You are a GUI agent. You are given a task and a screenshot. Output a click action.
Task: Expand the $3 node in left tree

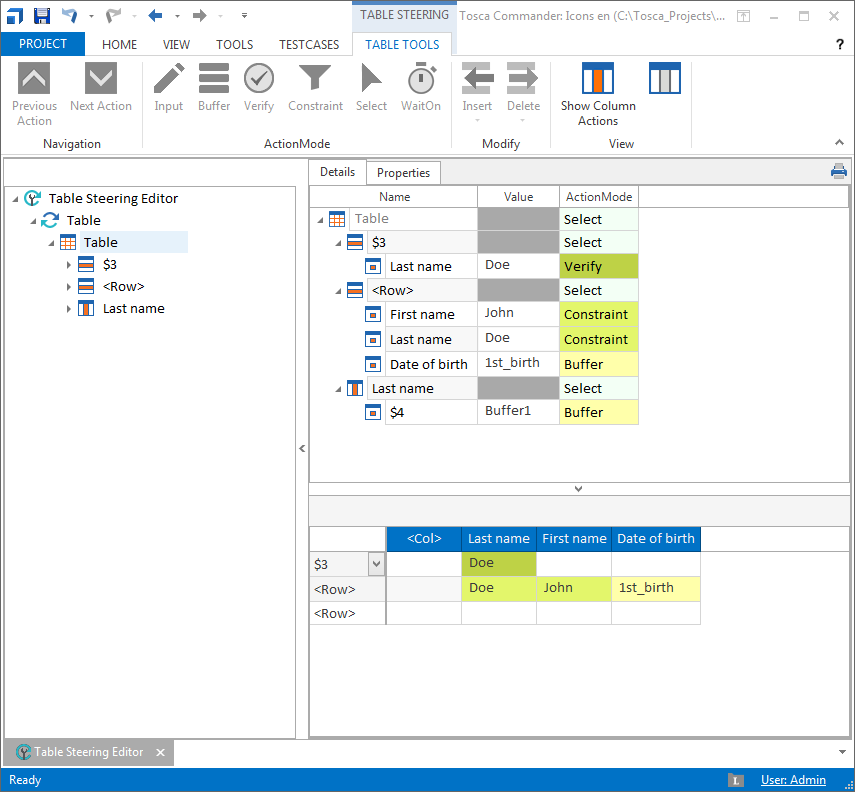pos(68,265)
